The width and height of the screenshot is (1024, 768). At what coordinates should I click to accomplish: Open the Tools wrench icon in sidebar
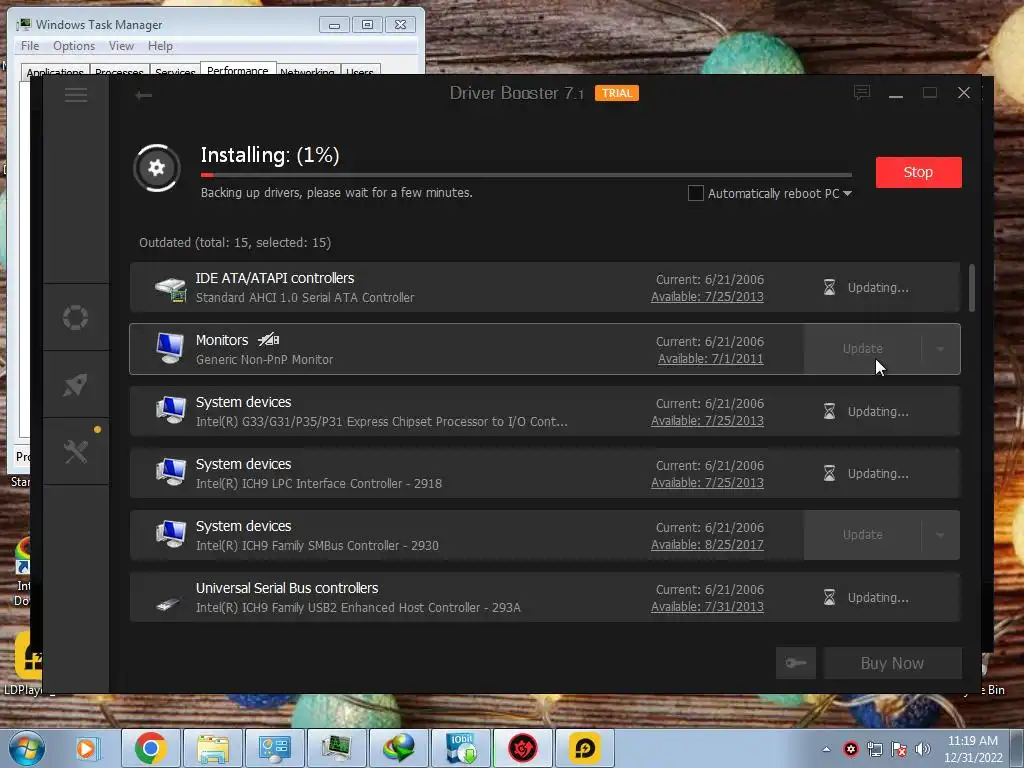click(76, 451)
